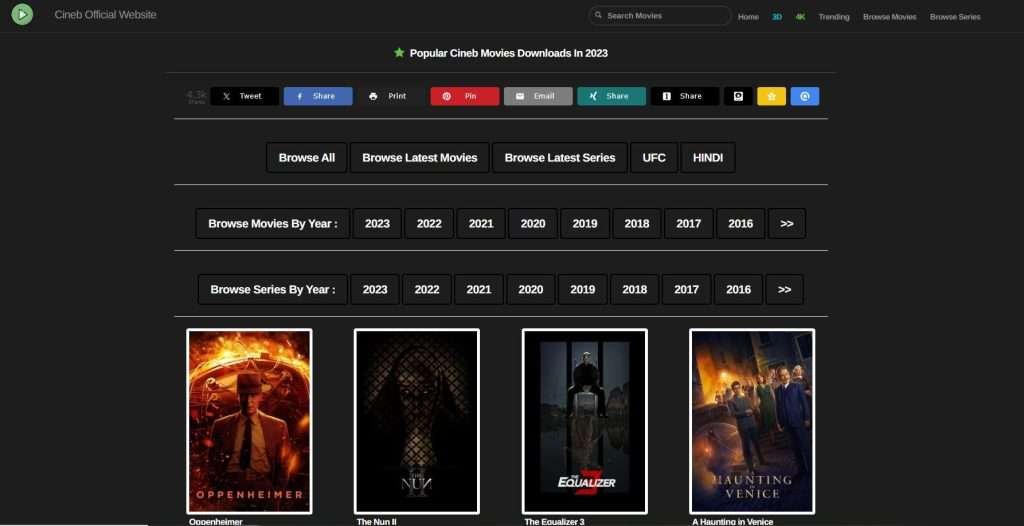
Task: Click the teal Xing Share button
Action: point(611,96)
